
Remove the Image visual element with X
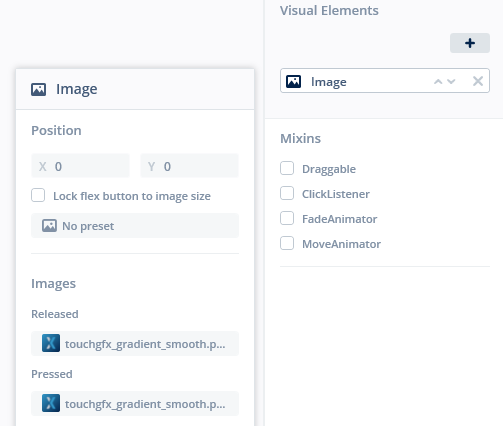(478, 81)
